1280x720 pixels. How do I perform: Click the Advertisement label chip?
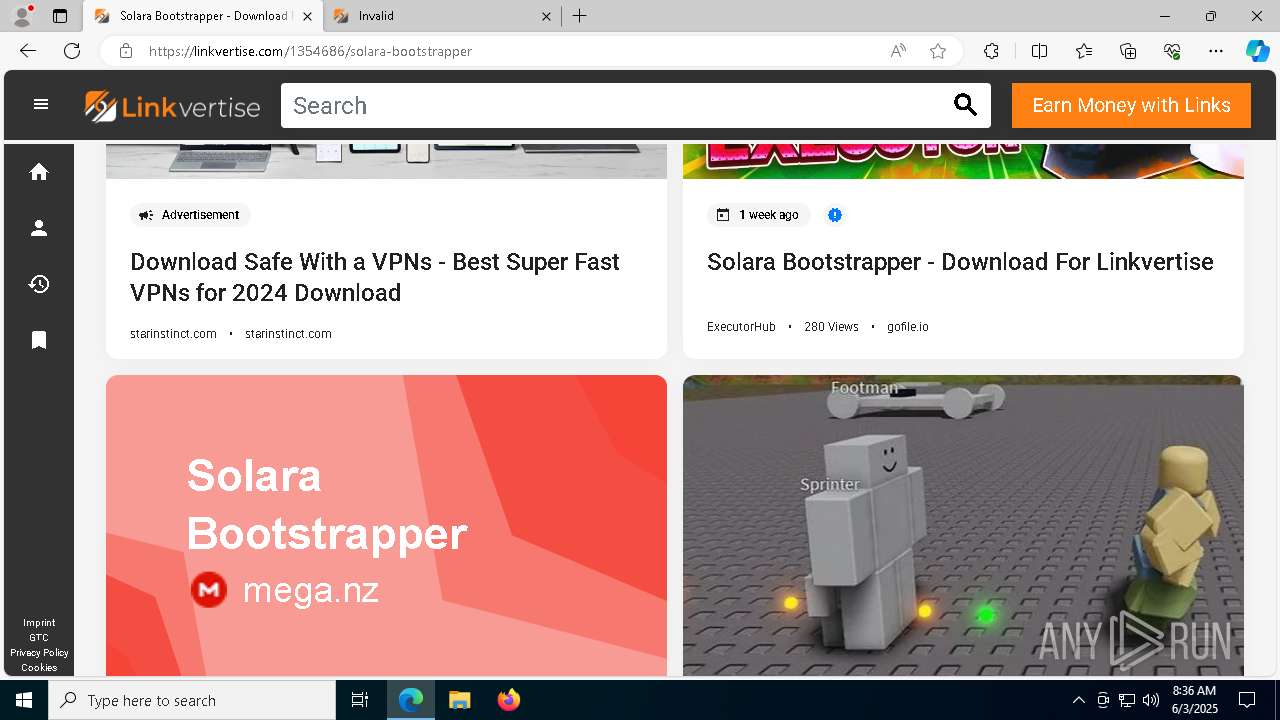click(190, 215)
